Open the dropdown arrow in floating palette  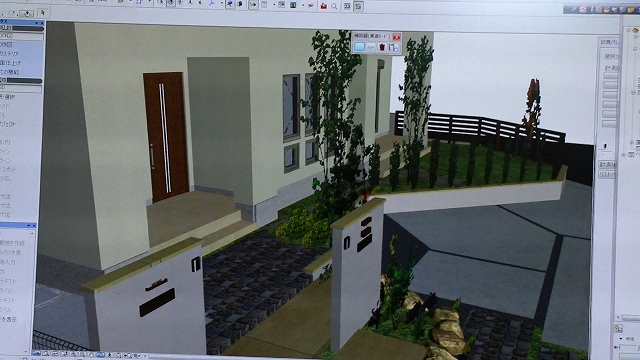(371, 47)
